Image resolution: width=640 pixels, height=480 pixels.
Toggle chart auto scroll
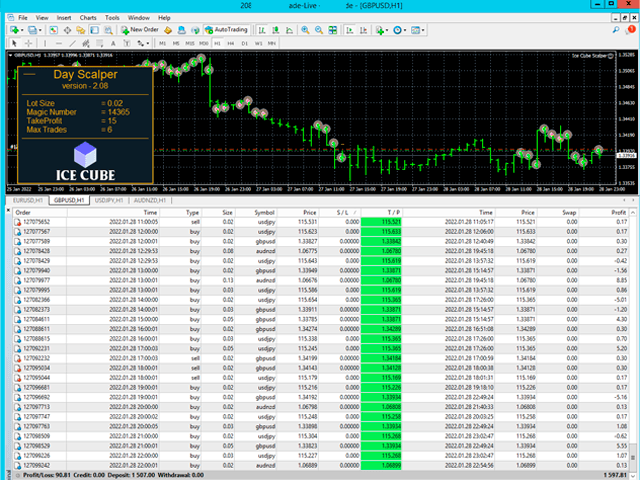click(350, 30)
